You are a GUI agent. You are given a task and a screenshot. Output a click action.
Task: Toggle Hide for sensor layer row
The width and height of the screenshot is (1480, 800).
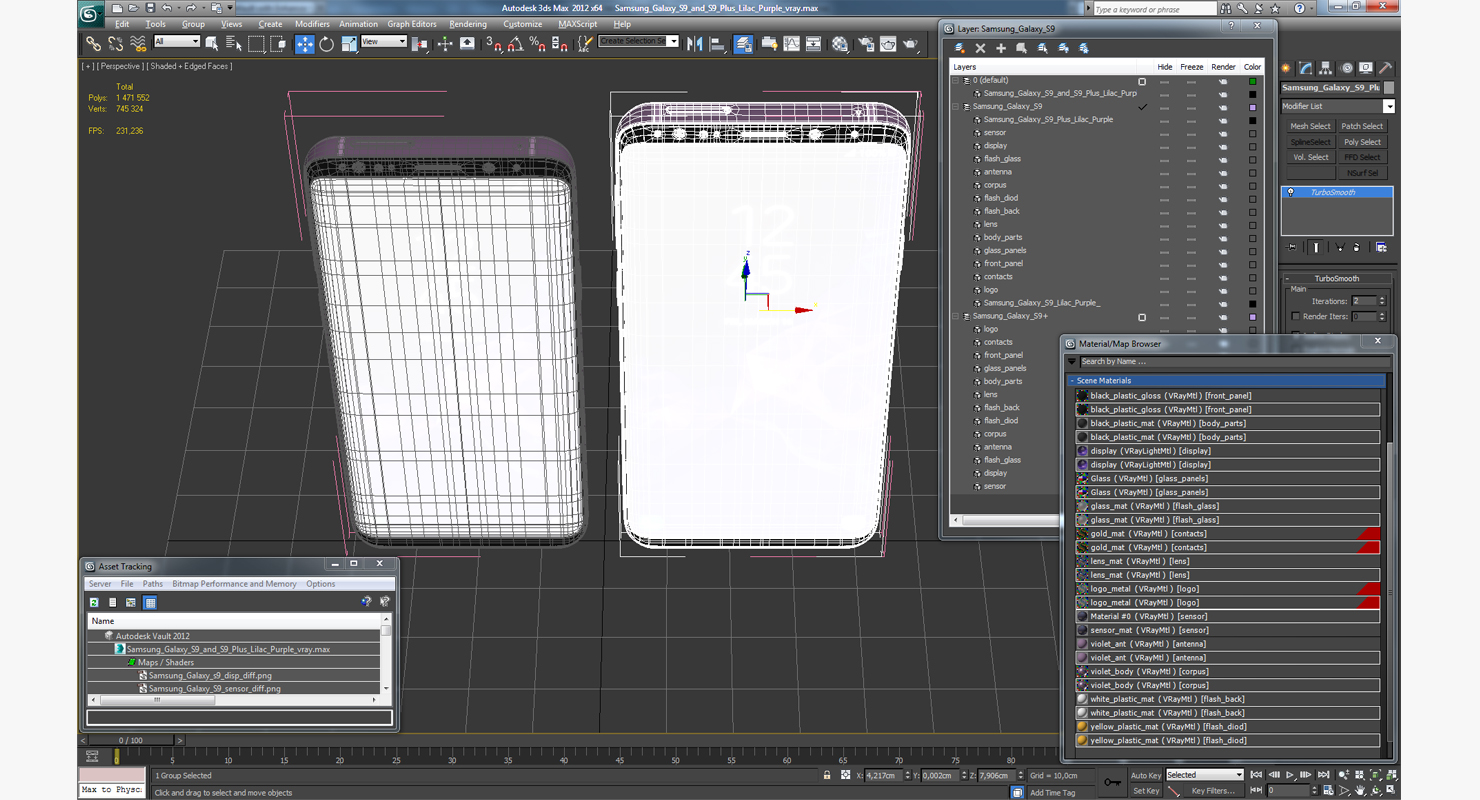tap(1164, 133)
